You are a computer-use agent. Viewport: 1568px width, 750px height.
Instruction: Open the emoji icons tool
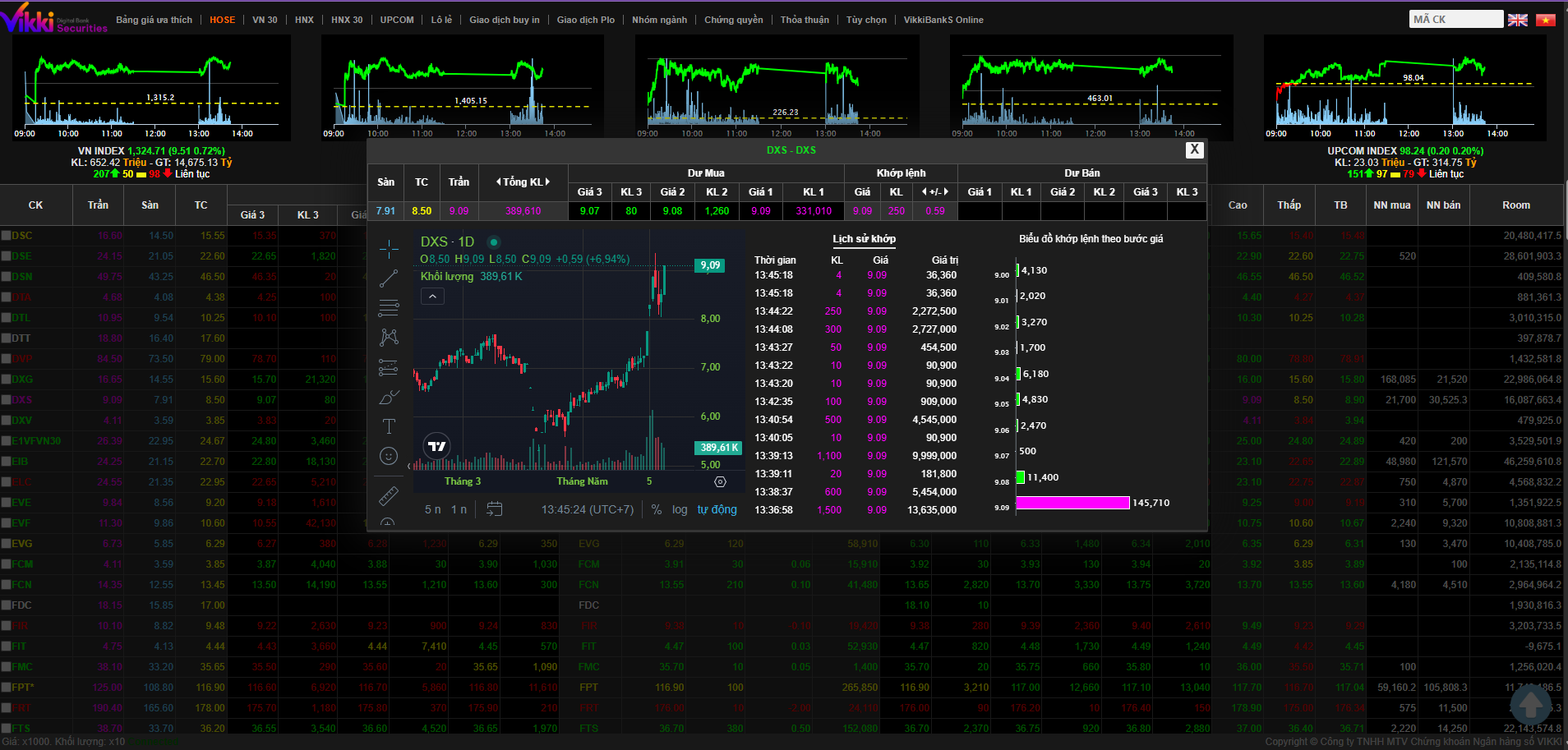(x=389, y=456)
